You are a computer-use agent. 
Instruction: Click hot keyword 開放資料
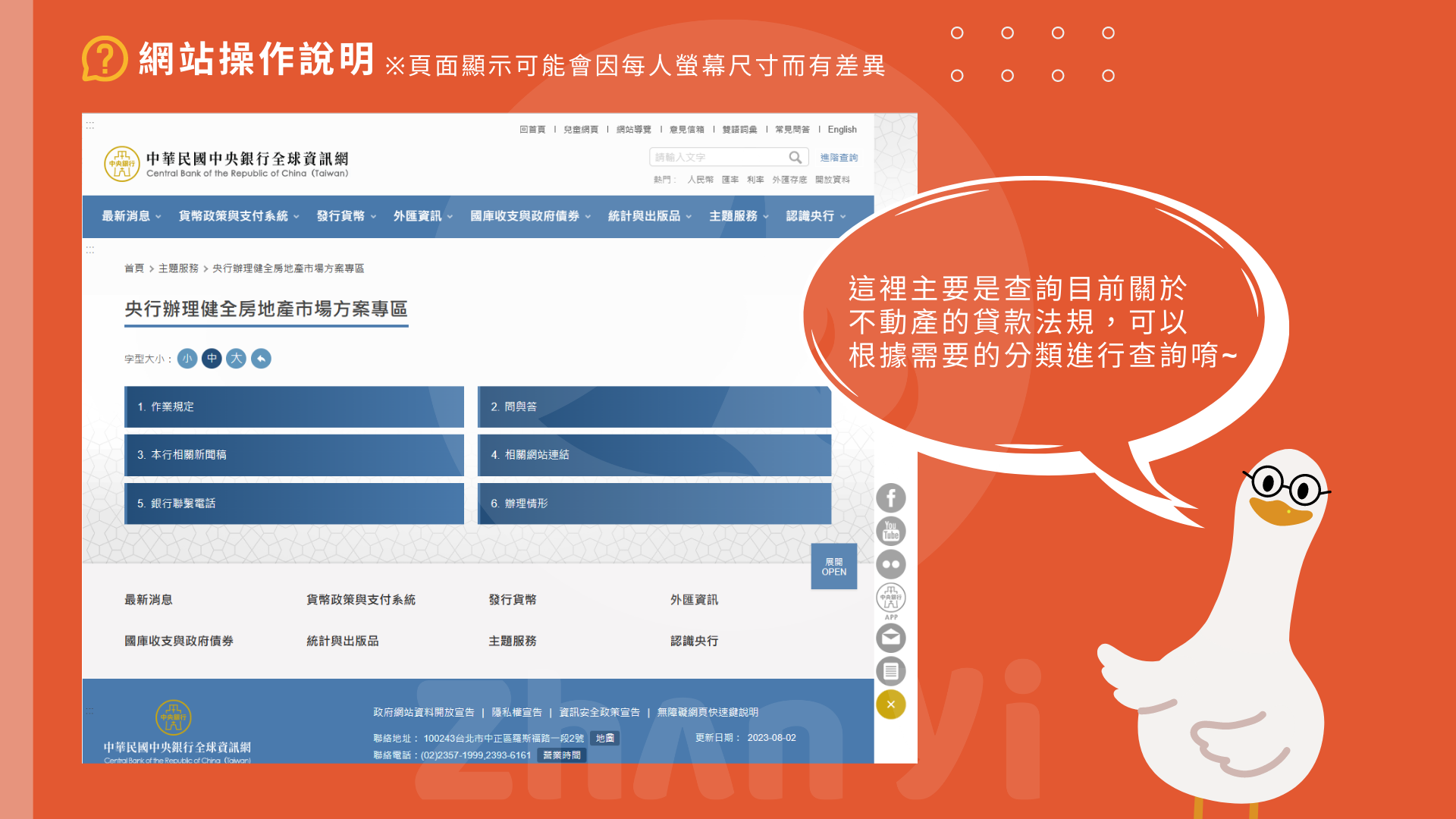click(x=833, y=180)
